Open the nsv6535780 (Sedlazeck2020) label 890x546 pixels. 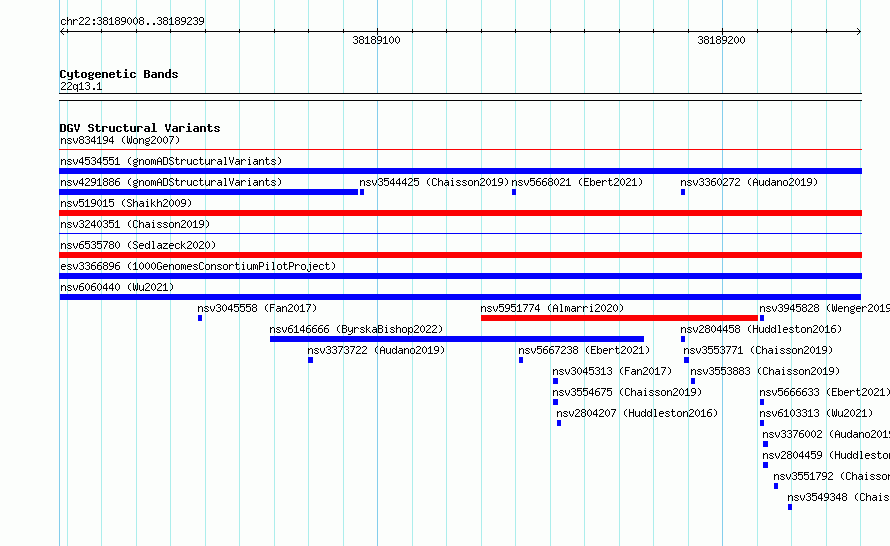[138, 245]
